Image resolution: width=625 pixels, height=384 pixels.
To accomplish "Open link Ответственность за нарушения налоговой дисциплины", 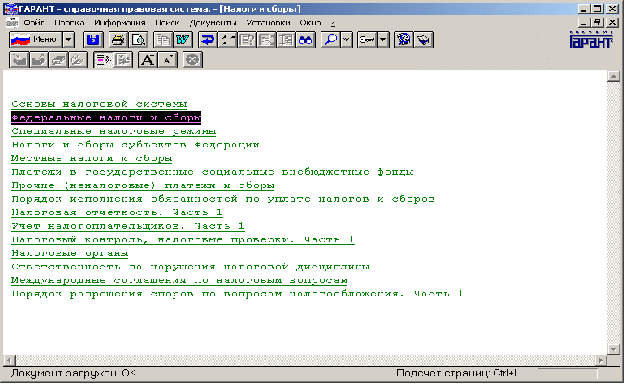I will click(191, 267).
